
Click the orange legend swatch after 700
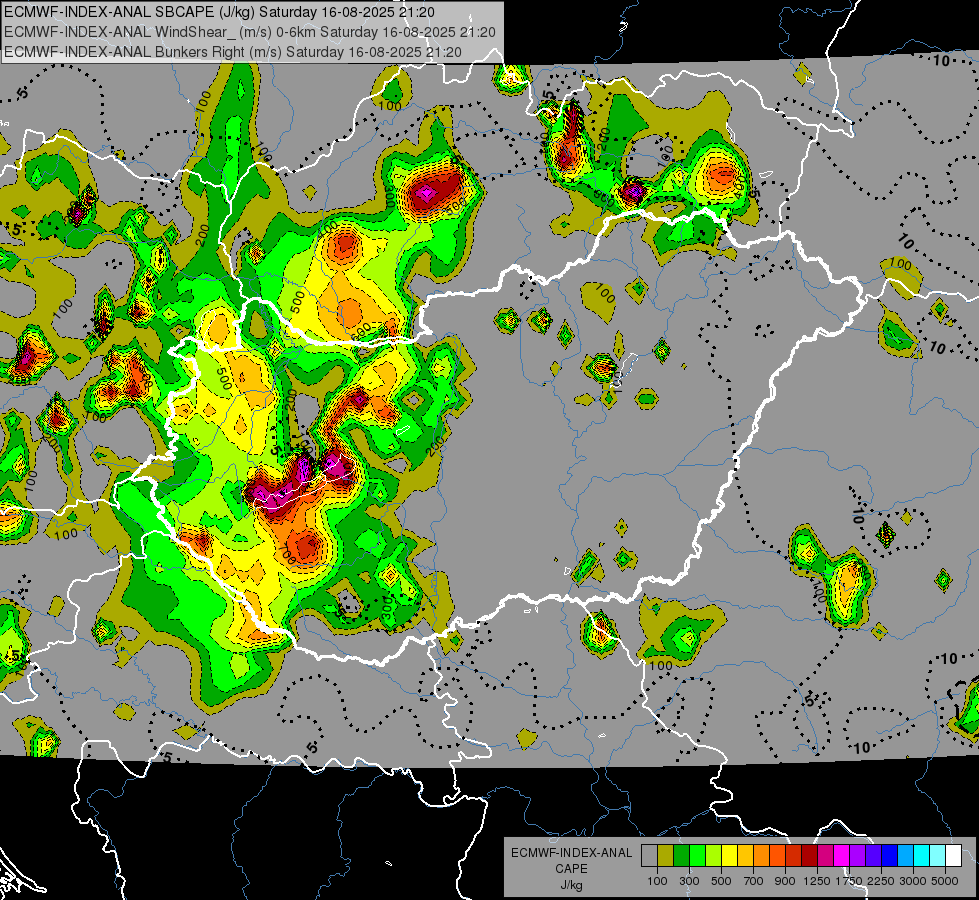pyautogui.click(x=762, y=856)
